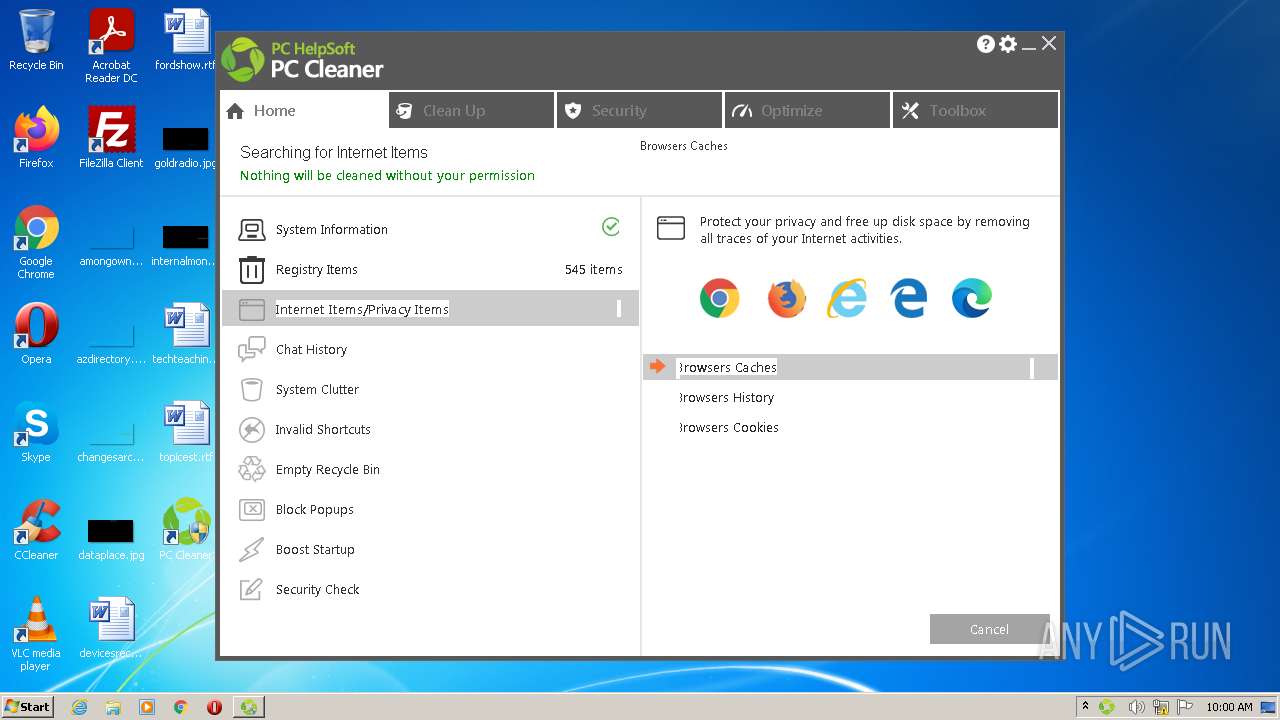The width and height of the screenshot is (1280, 720).
Task: Click the 545 items count
Action: tap(593, 270)
